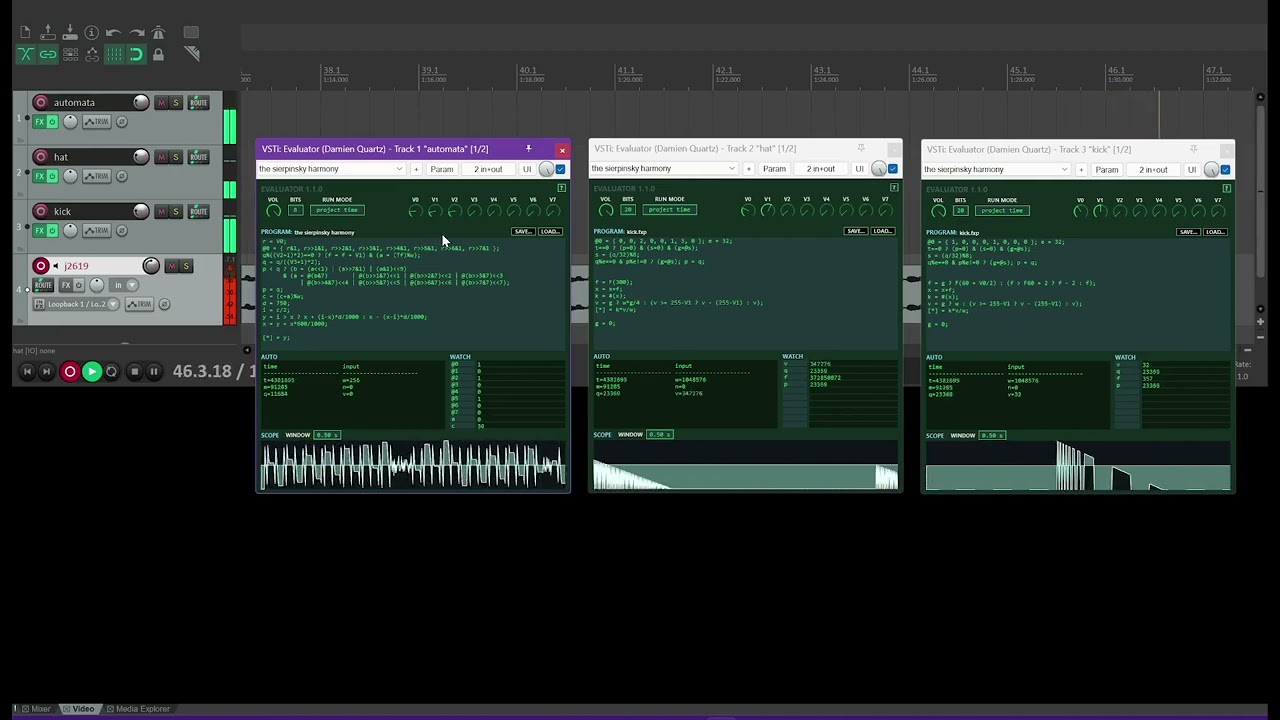1280x720 pixels.
Task: Toggle record arm on j2619 track
Action: point(41,266)
